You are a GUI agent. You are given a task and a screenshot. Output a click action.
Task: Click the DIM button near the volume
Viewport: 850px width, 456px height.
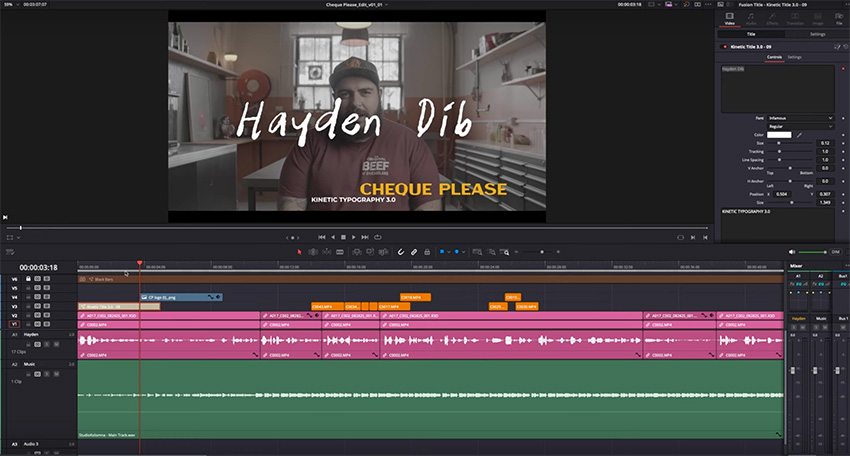click(x=835, y=252)
